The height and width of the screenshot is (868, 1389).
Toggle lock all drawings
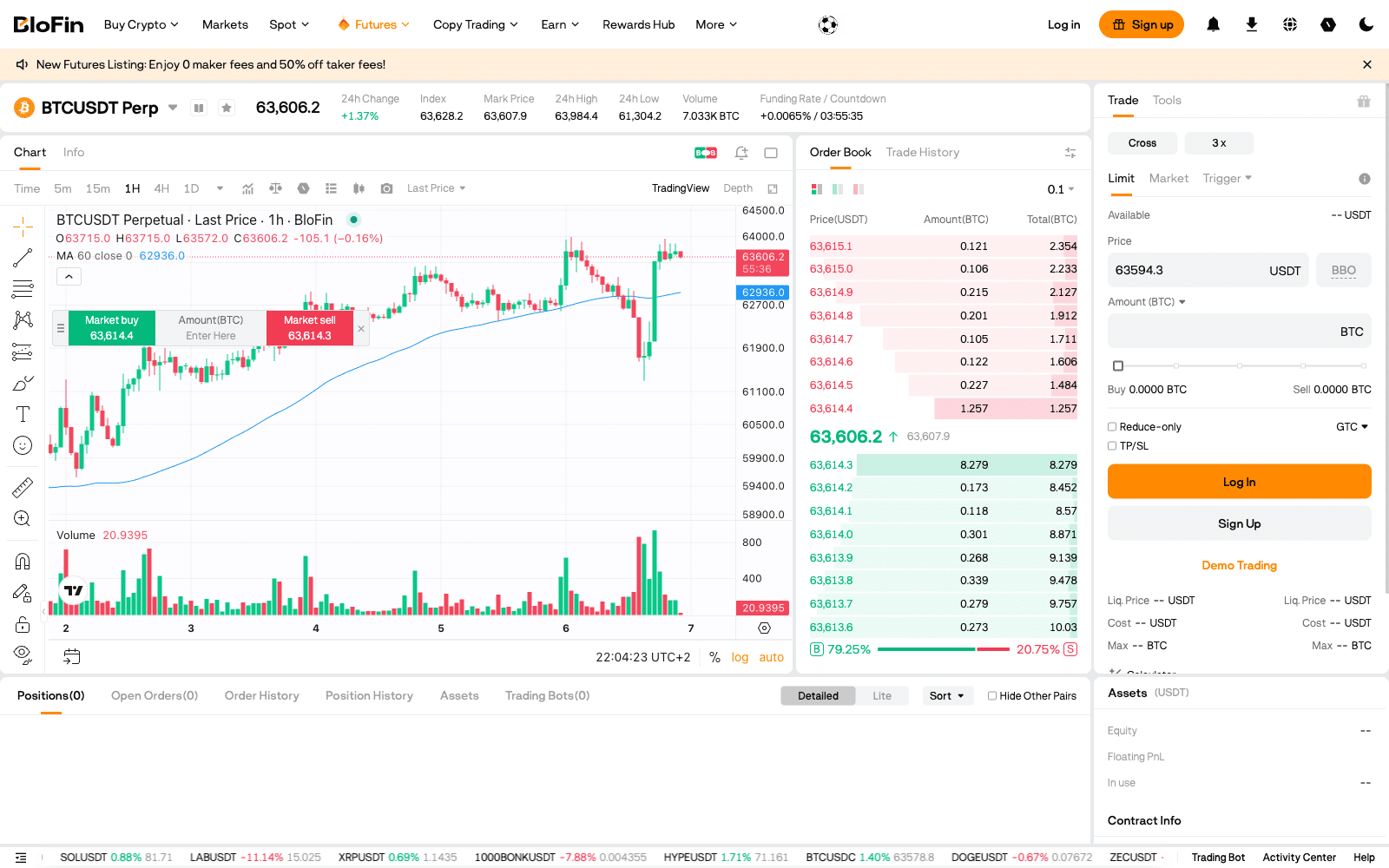click(x=23, y=624)
